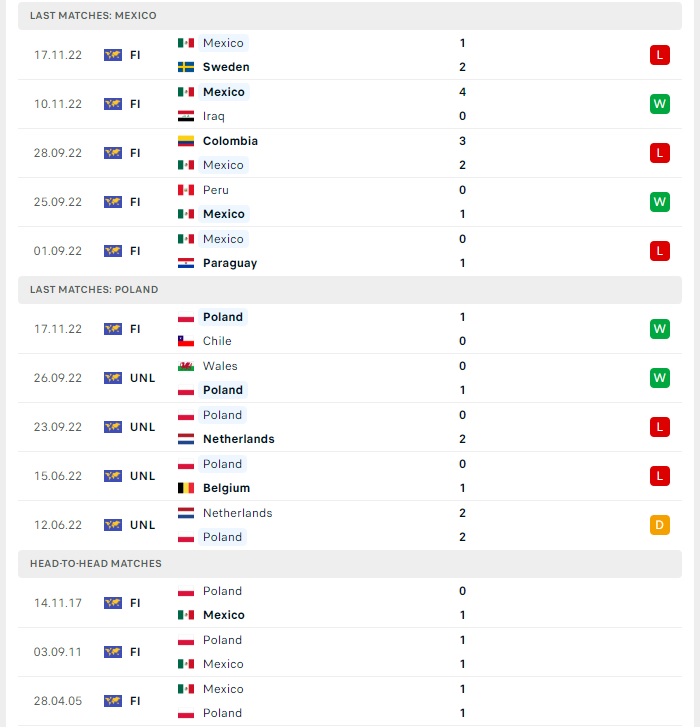The width and height of the screenshot is (700, 728).
Task: Click green W badge for Mexico–Iraq match
Action: 660,104
